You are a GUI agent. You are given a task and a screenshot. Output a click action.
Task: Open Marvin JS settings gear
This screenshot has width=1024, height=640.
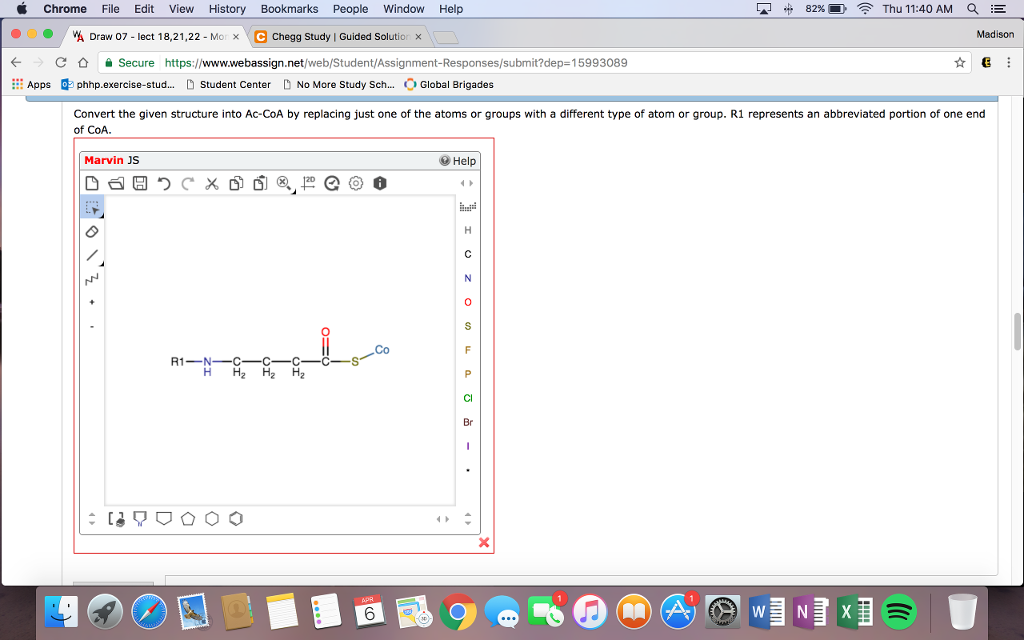(354, 183)
